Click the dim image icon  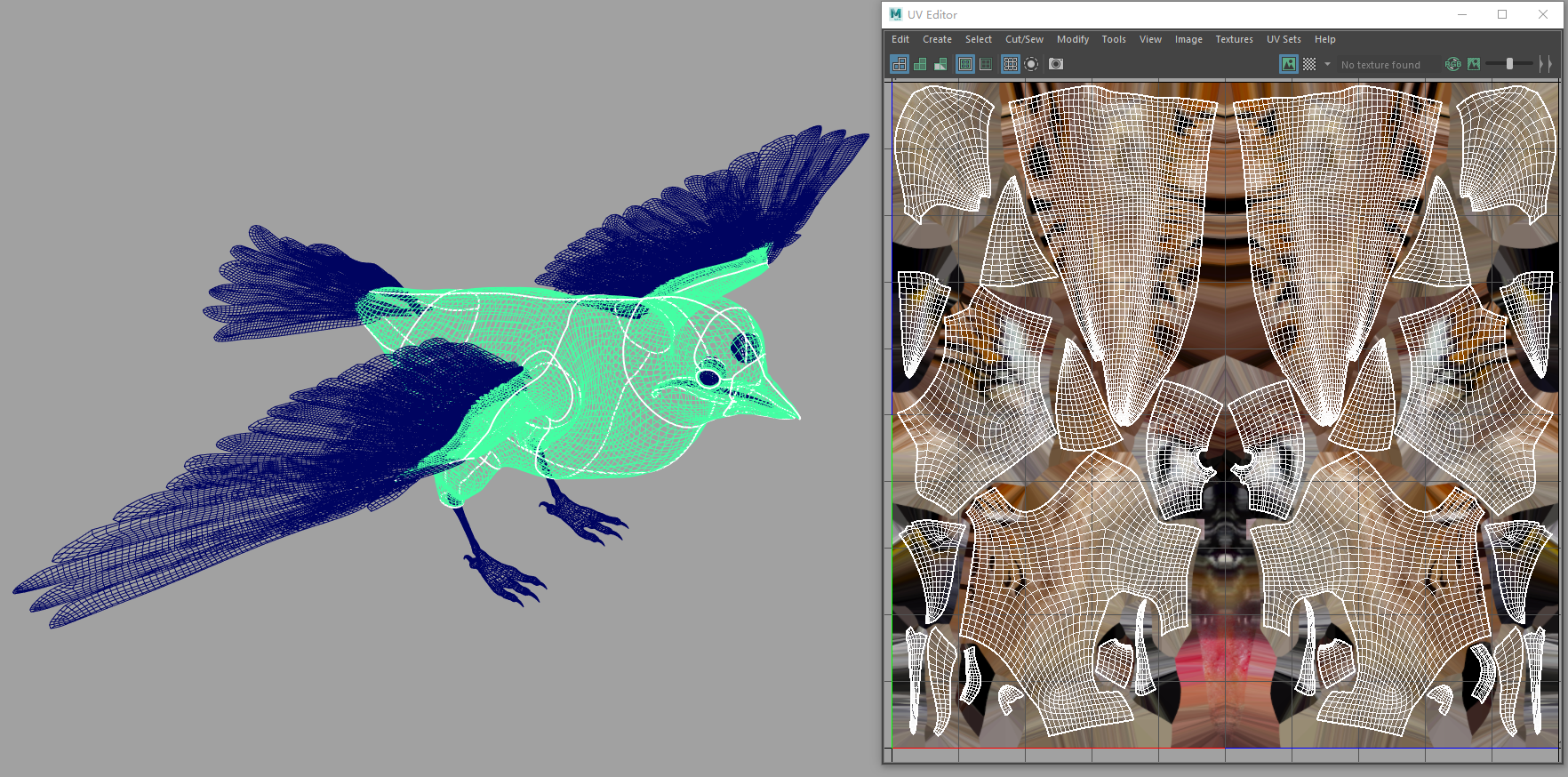tap(1474, 64)
